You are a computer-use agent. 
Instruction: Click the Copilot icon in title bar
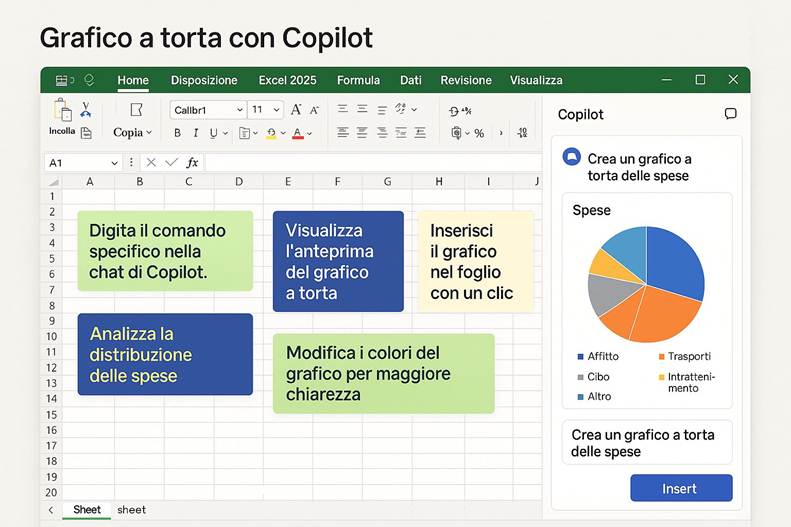point(89,80)
